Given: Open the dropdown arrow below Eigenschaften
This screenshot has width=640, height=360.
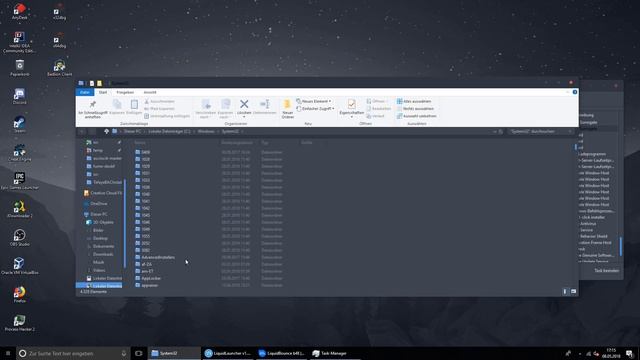Looking at the screenshot, I should click(351, 117).
